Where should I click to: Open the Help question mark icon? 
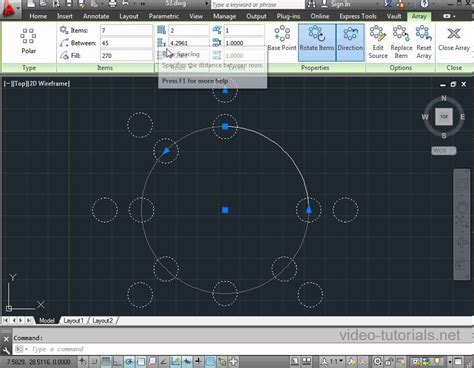point(424,4)
